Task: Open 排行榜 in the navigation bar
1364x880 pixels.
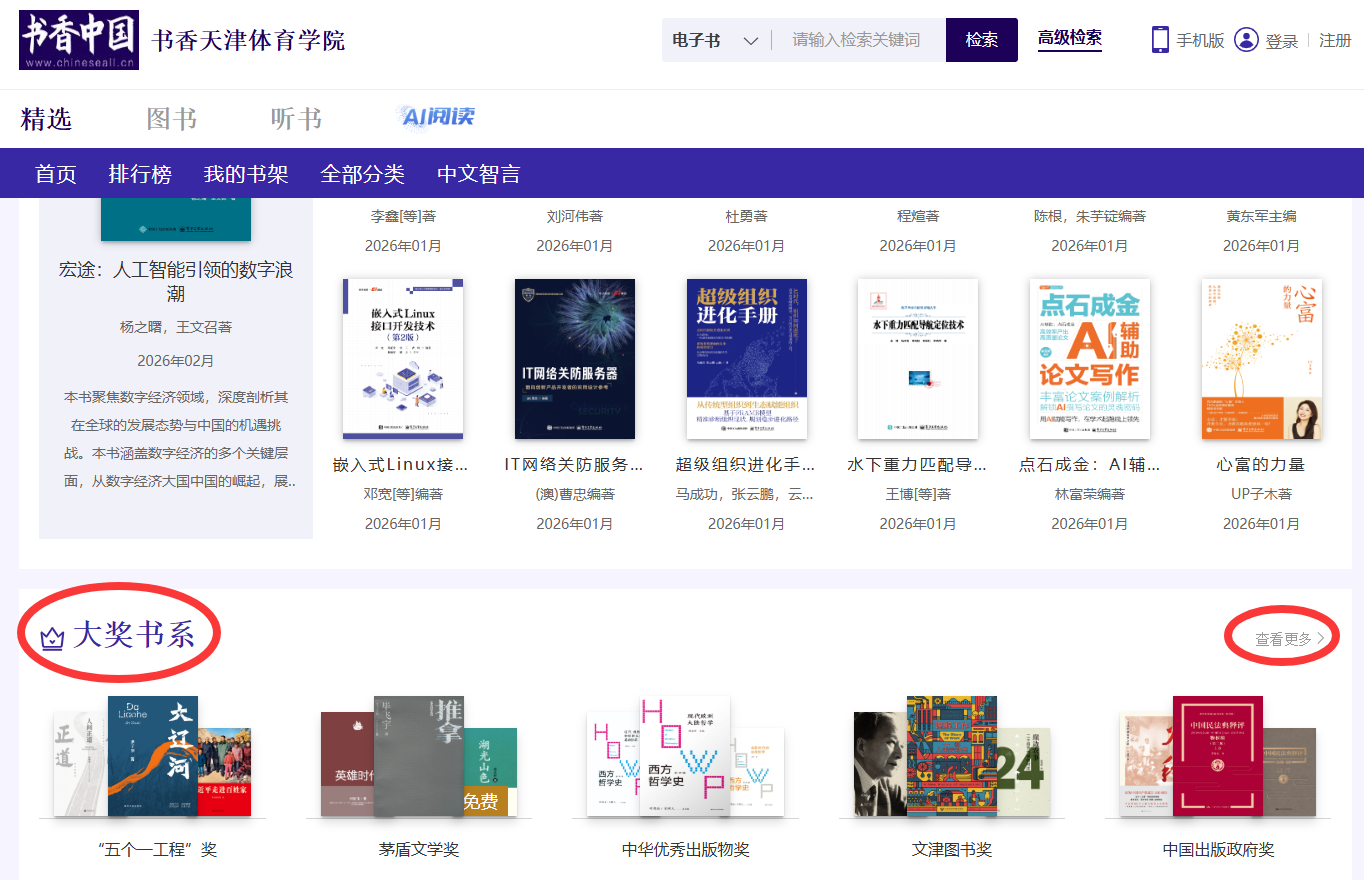Action: coord(140,174)
